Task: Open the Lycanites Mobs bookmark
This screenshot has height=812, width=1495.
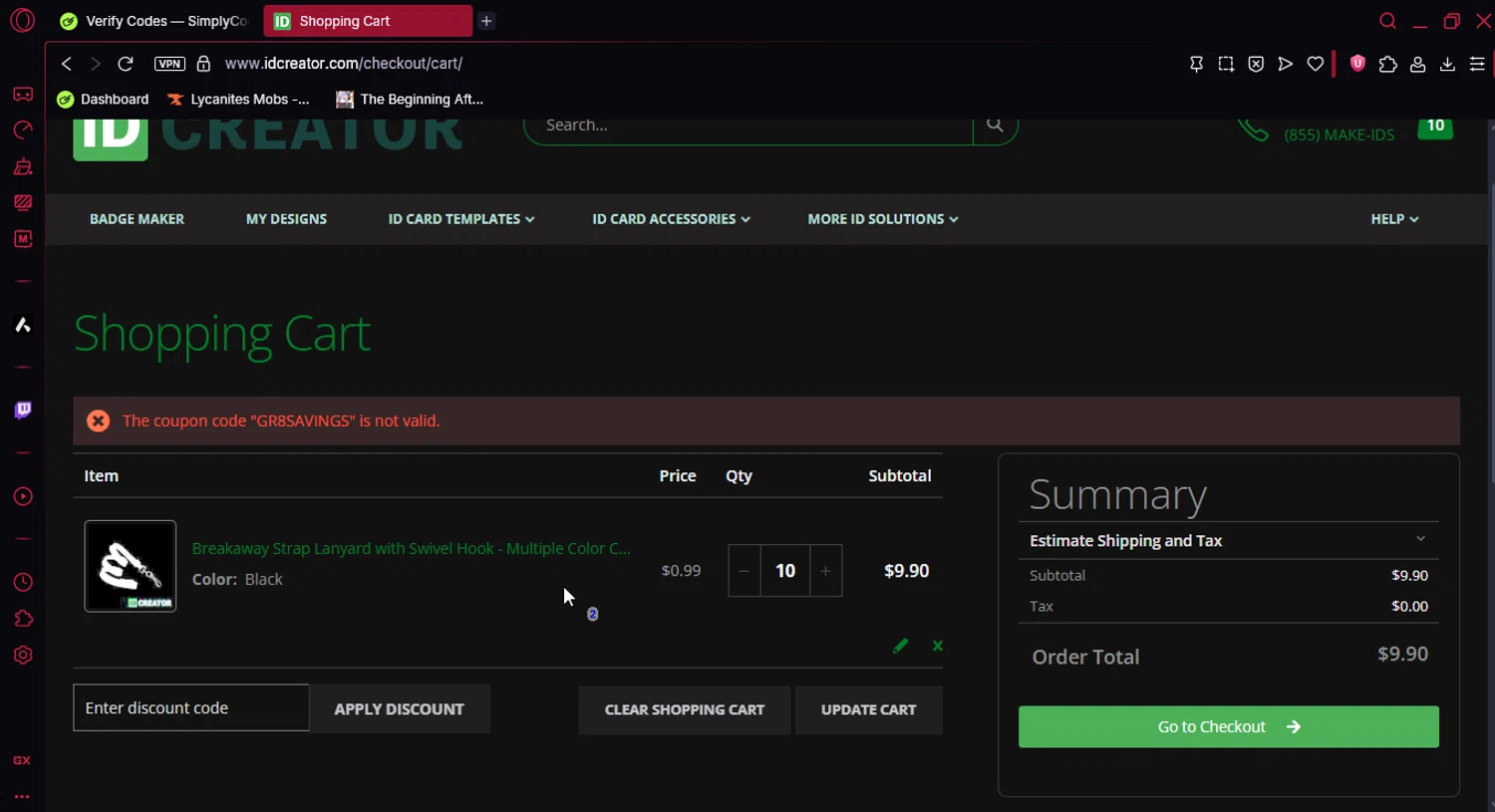Action: pos(239,100)
